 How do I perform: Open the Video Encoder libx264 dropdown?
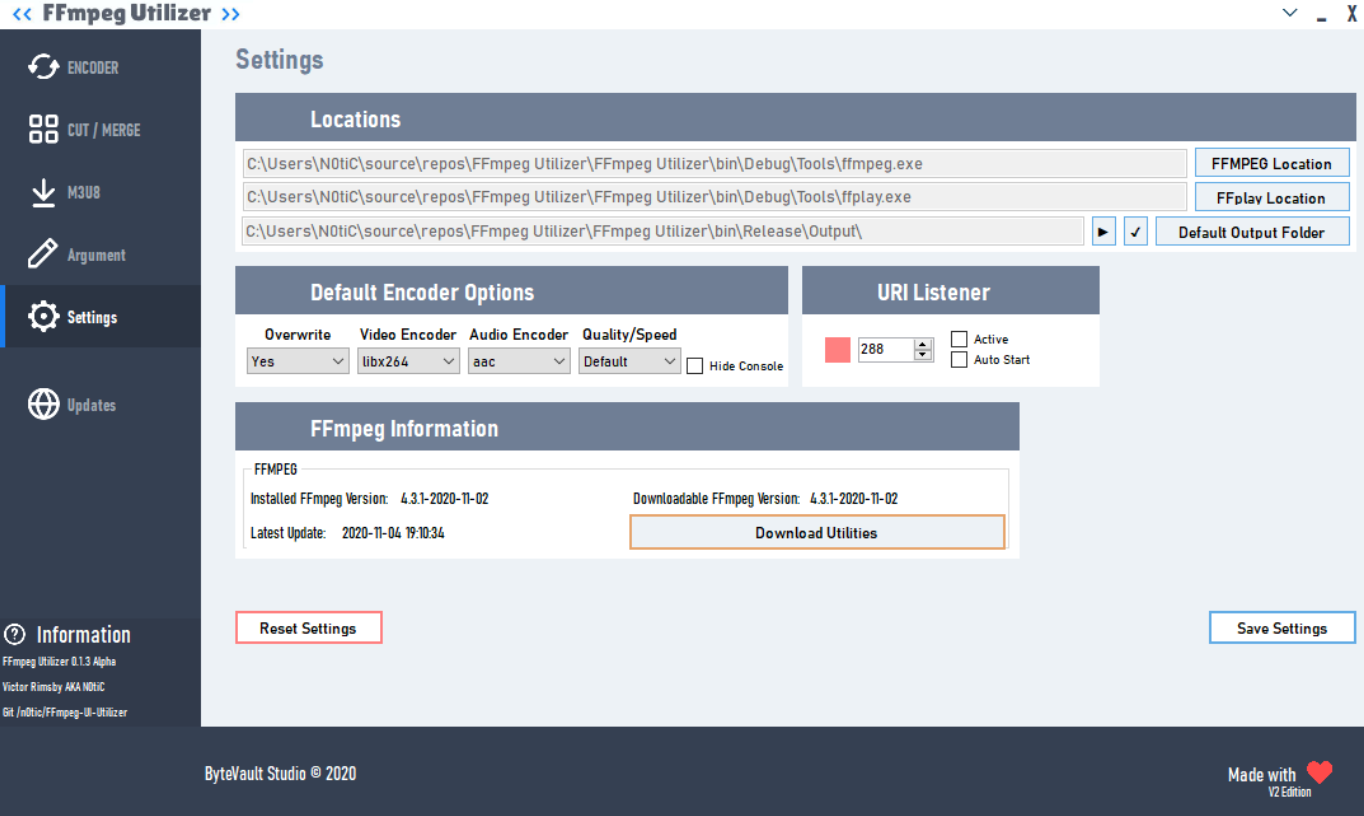point(409,361)
